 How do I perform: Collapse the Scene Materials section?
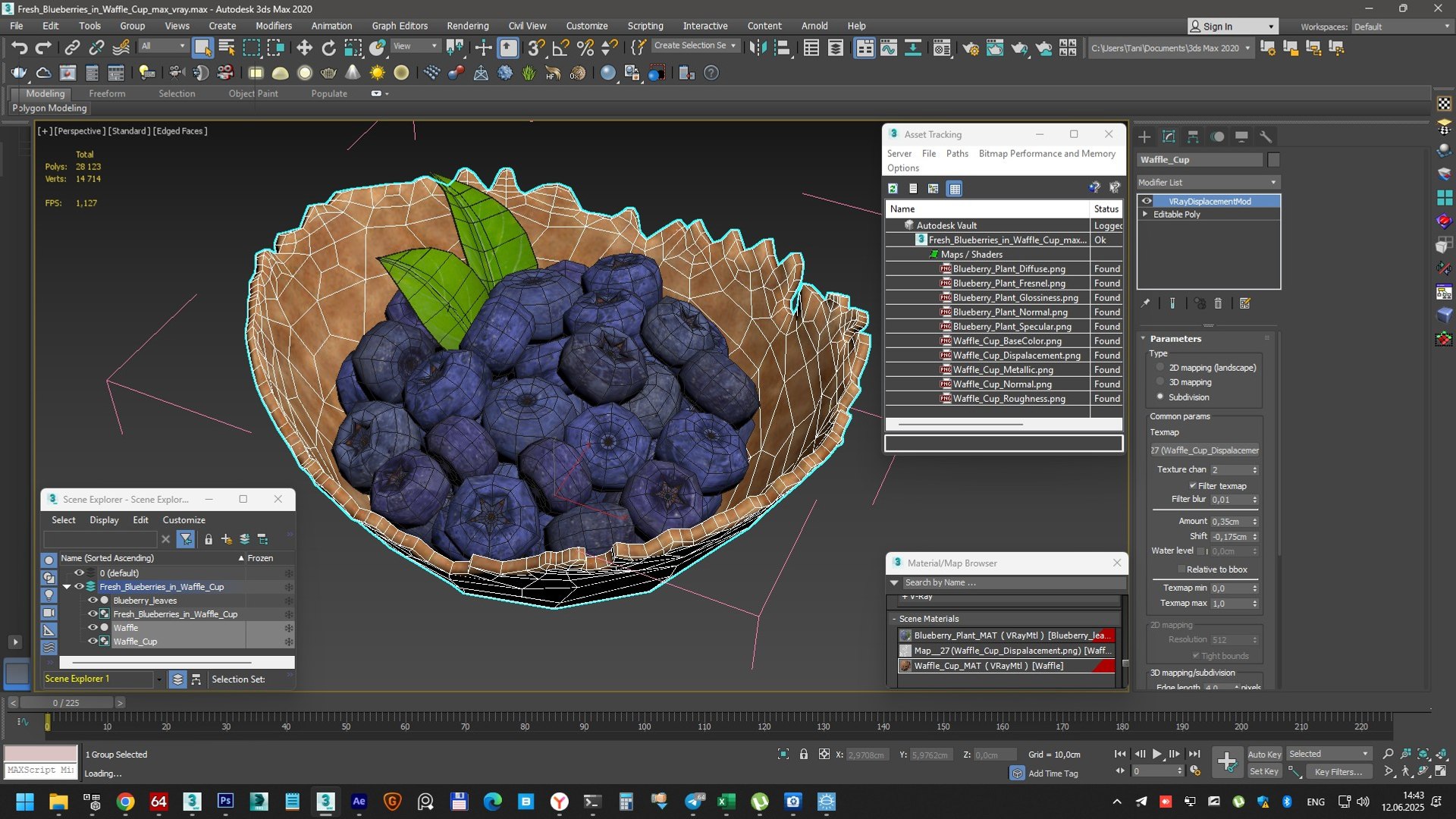894,620
